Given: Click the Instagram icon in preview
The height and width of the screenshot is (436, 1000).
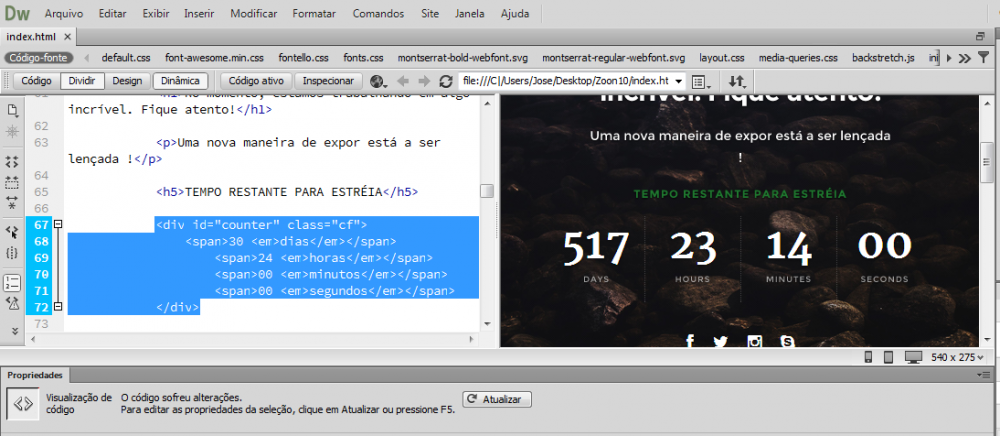Looking at the screenshot, I should click(x=755, y=341).
